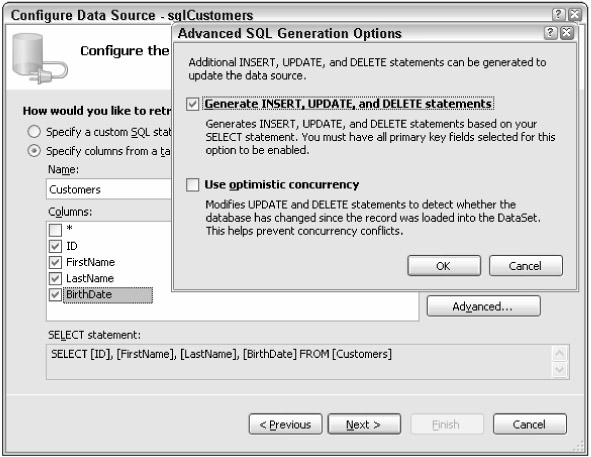This screenshot has width=591, height=457.
Task: Click SELECT statement scroll up arrow
Action: pyautogui.click(x=559, y=353)
